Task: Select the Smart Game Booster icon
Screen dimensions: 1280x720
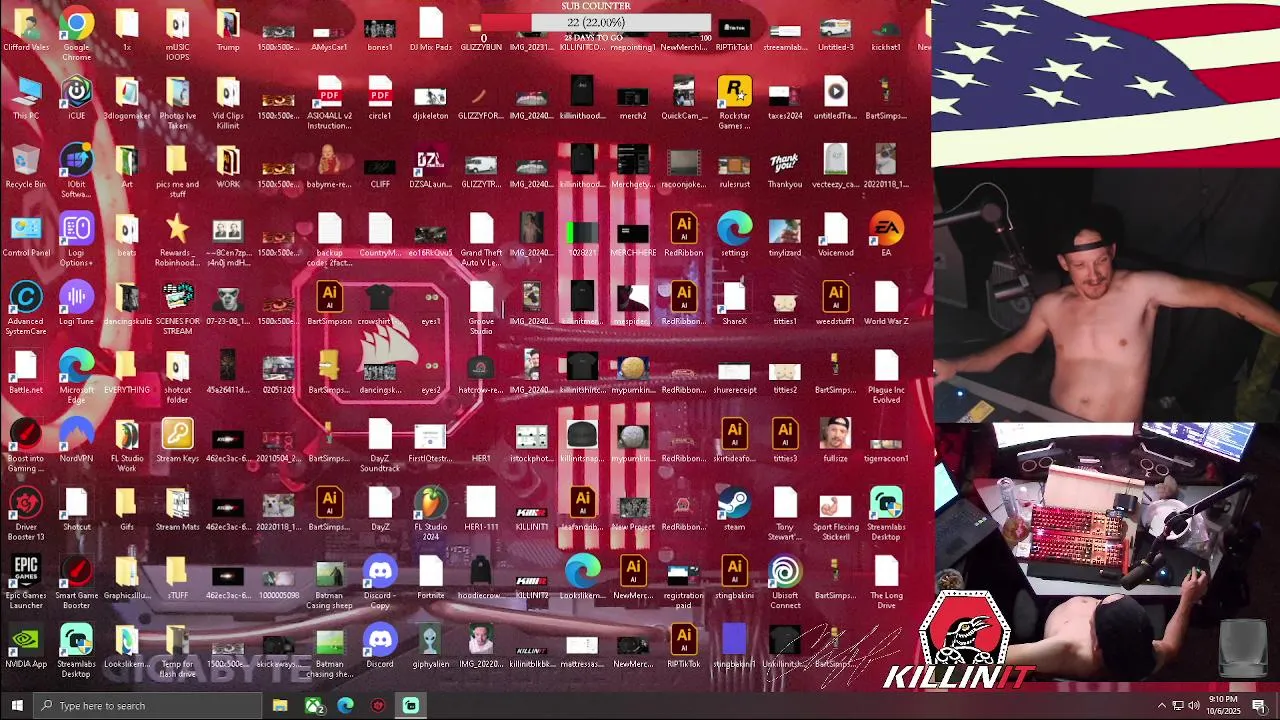Action: click(x=76, y=572)
